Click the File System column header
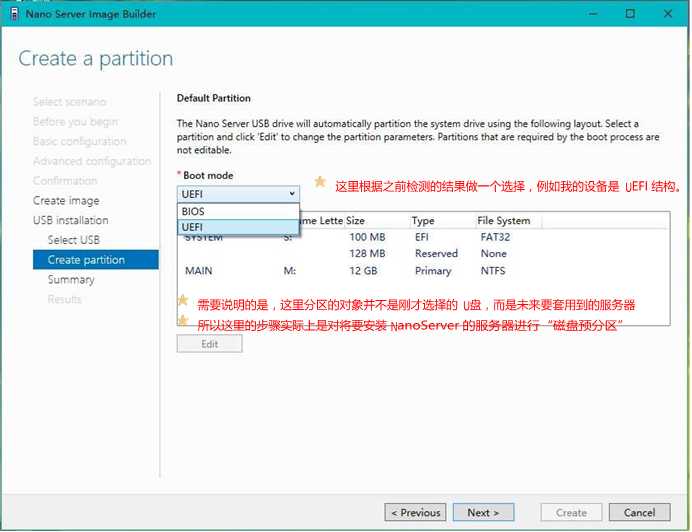The width and height of the screenshot is (692, 532). 504,220
